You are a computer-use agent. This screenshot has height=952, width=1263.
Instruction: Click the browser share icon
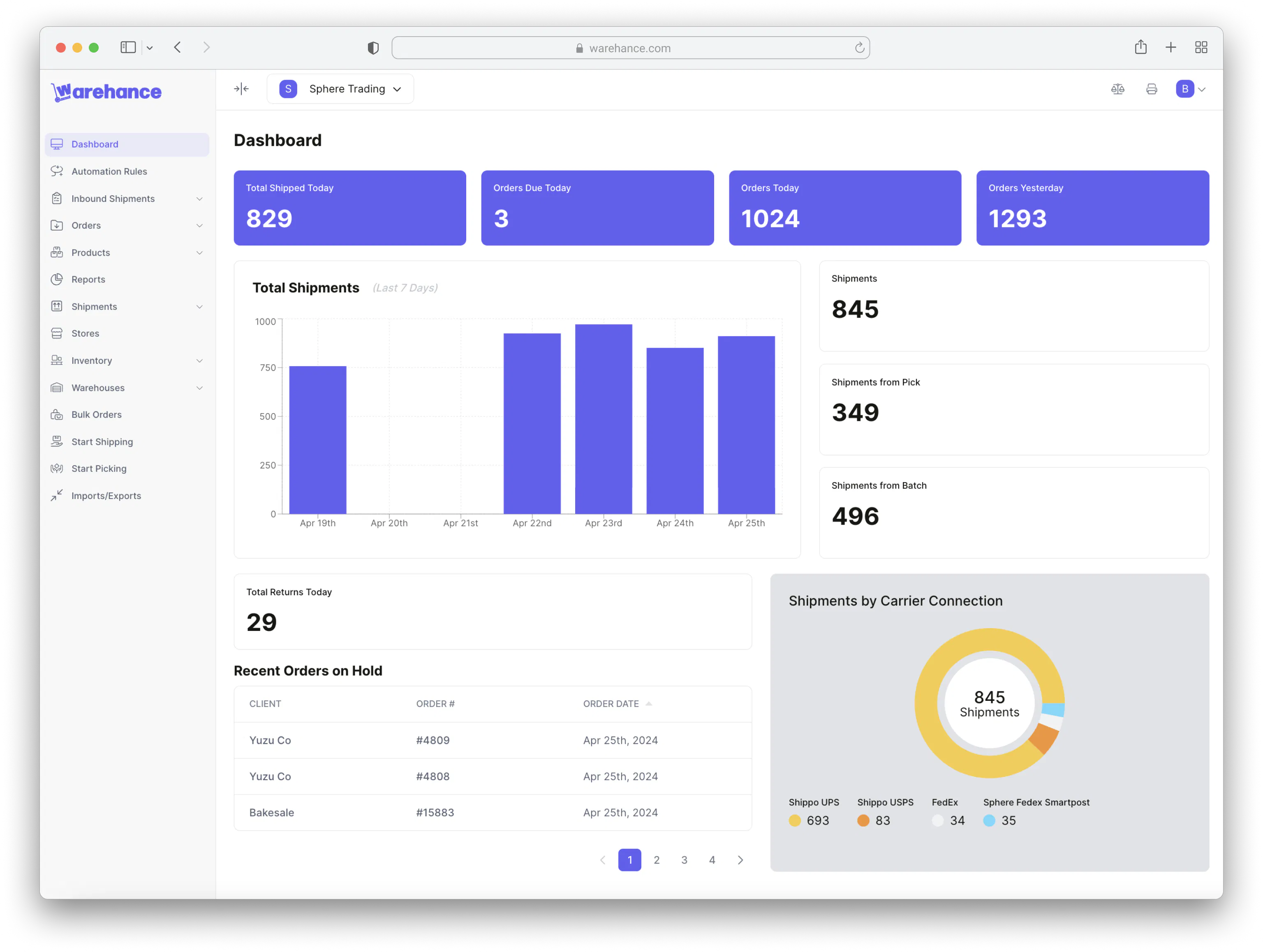tap(1140, 47)
